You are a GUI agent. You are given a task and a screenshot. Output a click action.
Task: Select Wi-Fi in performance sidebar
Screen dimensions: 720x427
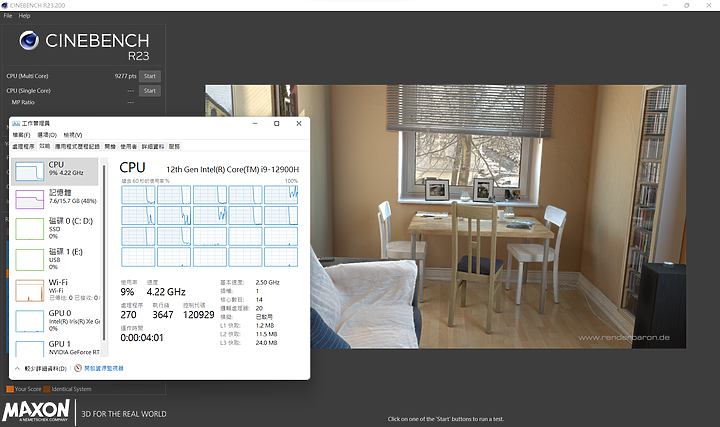click(x=55, y=290)
